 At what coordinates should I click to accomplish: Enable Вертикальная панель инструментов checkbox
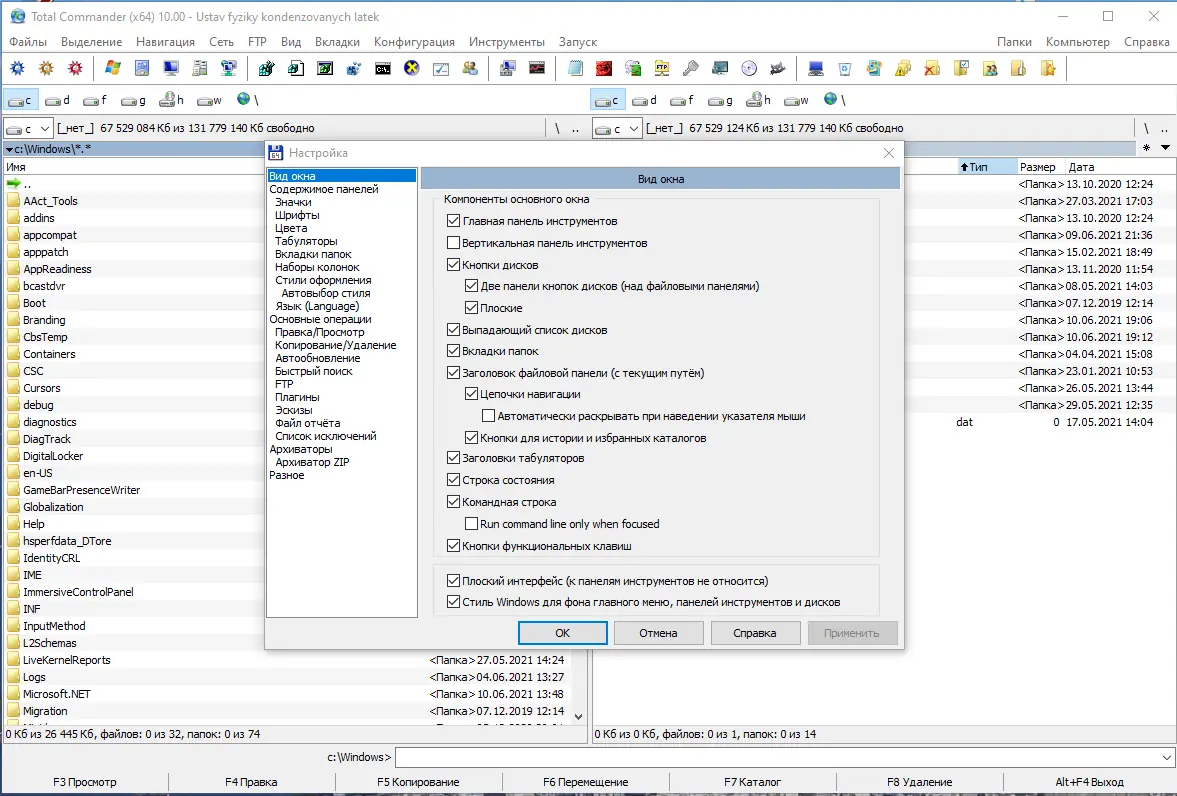(x=453, y=243)
